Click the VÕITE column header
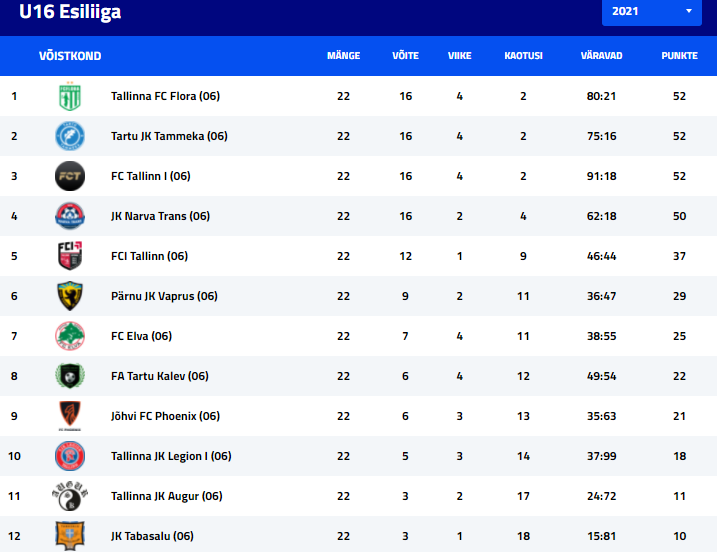This screenshot has height=552, width=717. [x=405, y=56]
